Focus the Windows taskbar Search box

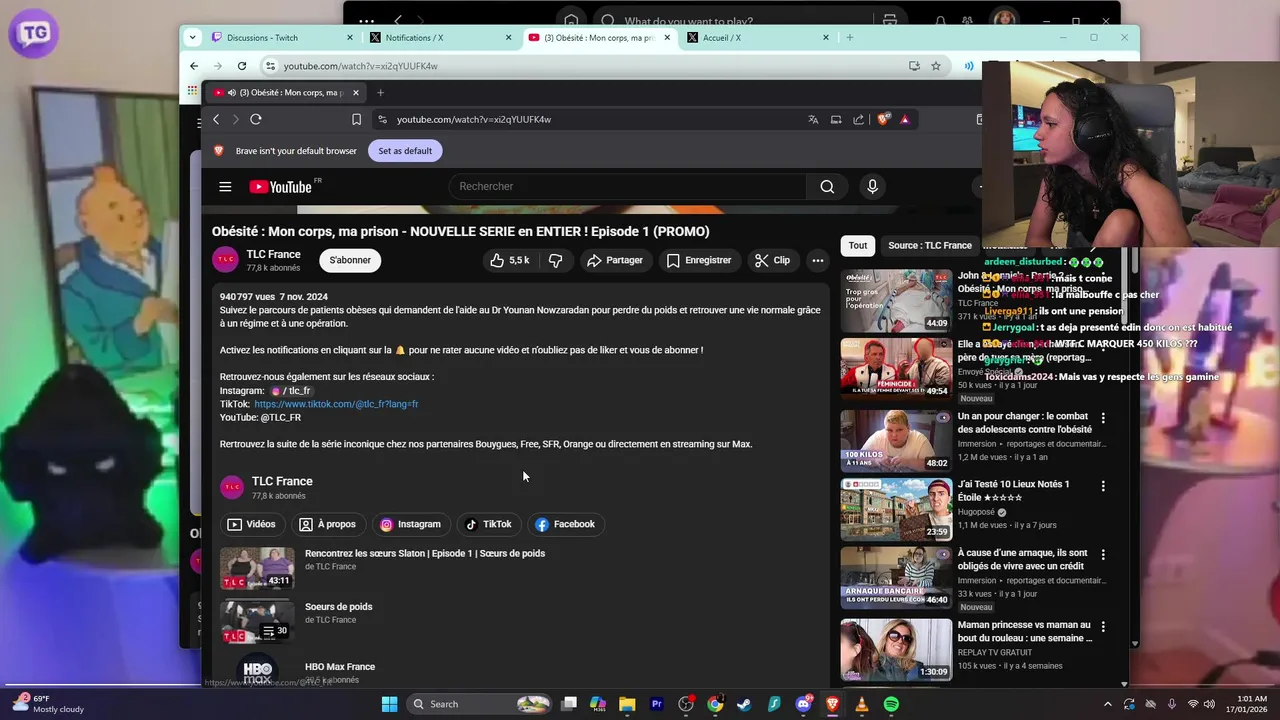pyautogui.click(x=480, y=704)
